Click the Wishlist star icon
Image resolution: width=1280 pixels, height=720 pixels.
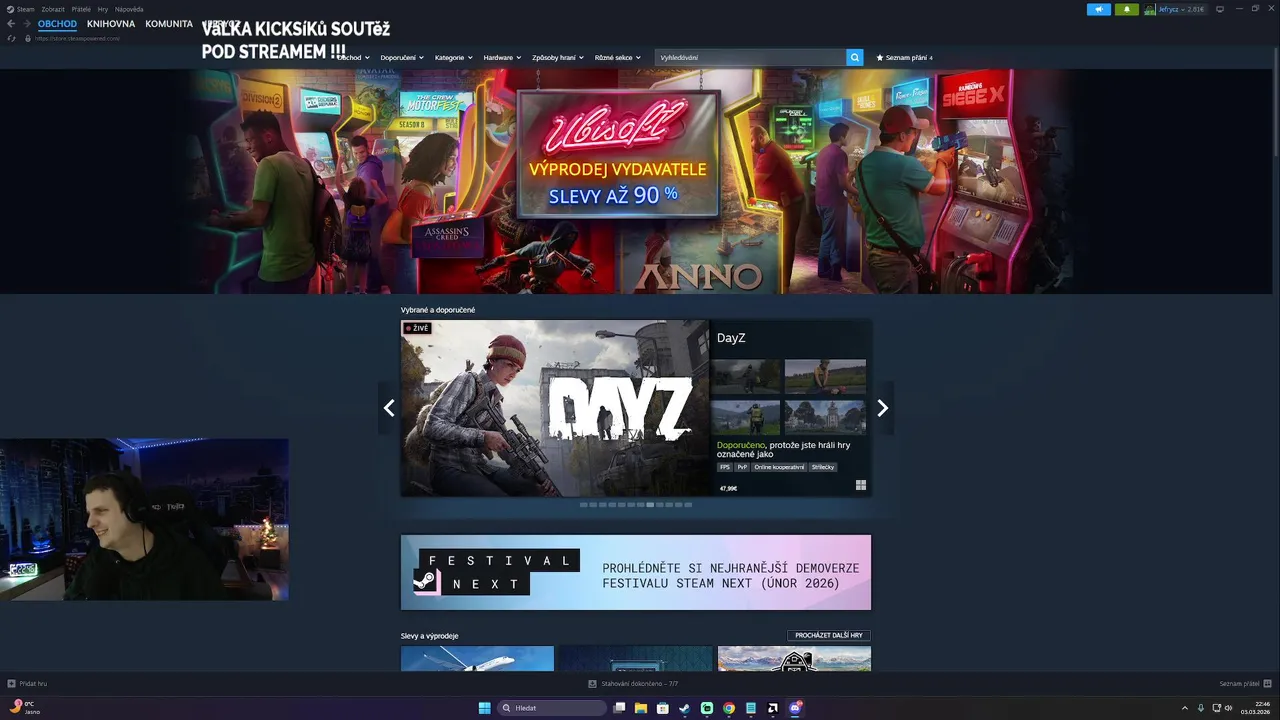(880, 58)
